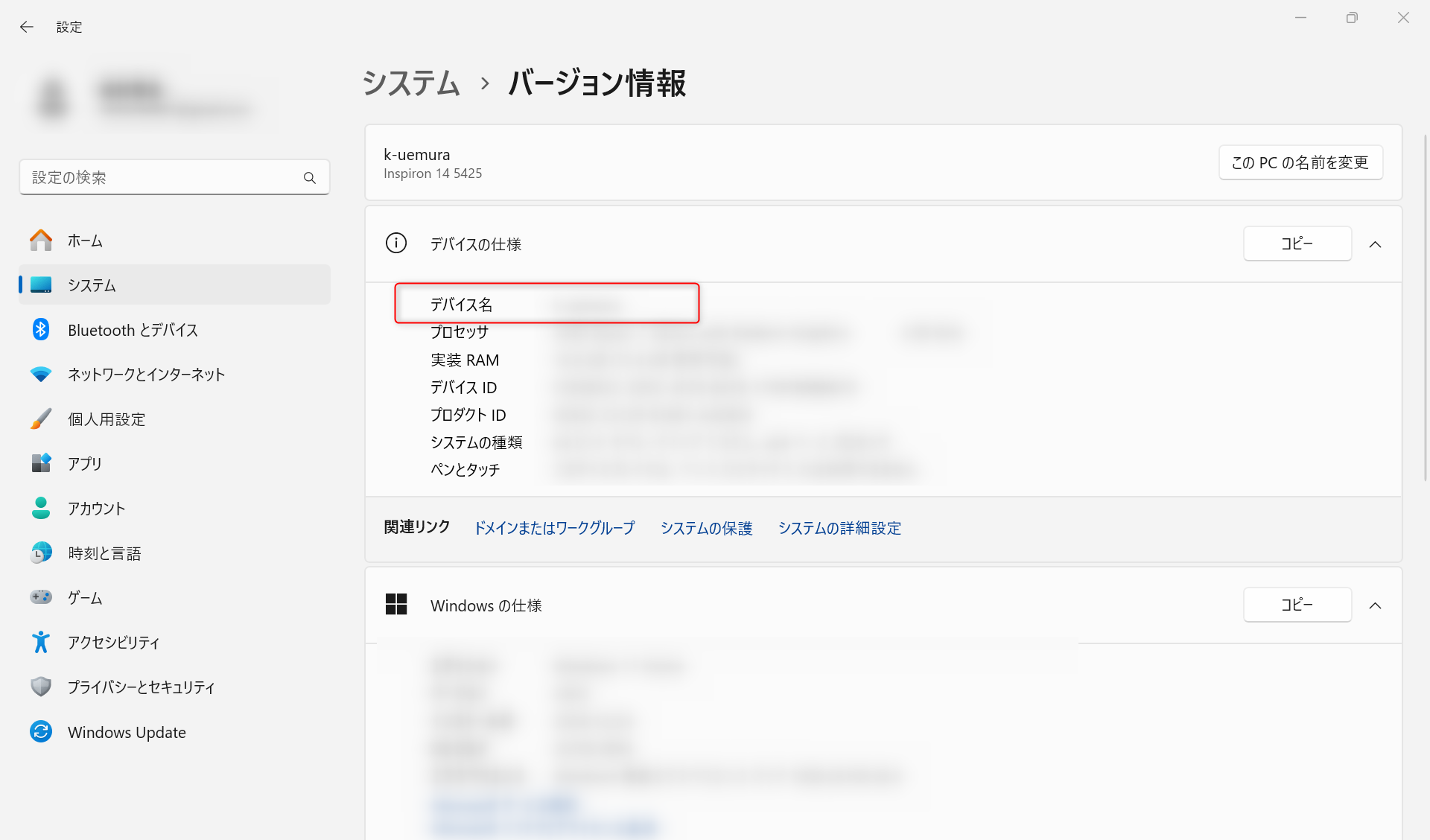This screenshot has height=840, width=1430.
Task: Collapse the デバイスの仕様 section chevron
Action: [1375, 244]
